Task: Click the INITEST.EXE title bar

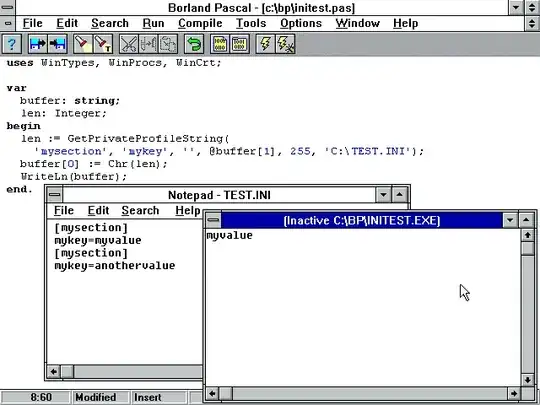Action: pos(362,220)
